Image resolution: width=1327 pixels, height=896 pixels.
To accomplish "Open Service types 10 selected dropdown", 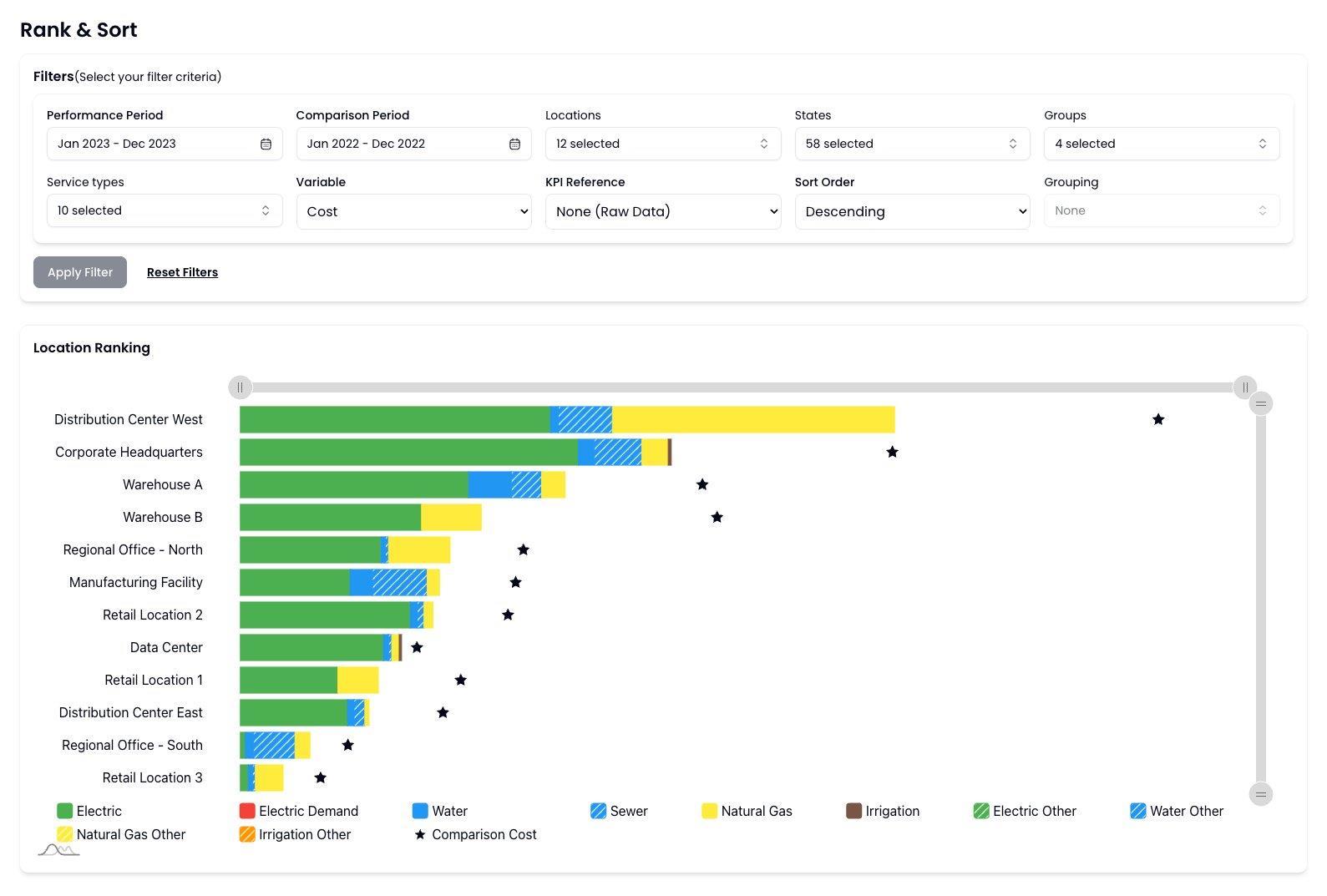I will coord(165,210).
